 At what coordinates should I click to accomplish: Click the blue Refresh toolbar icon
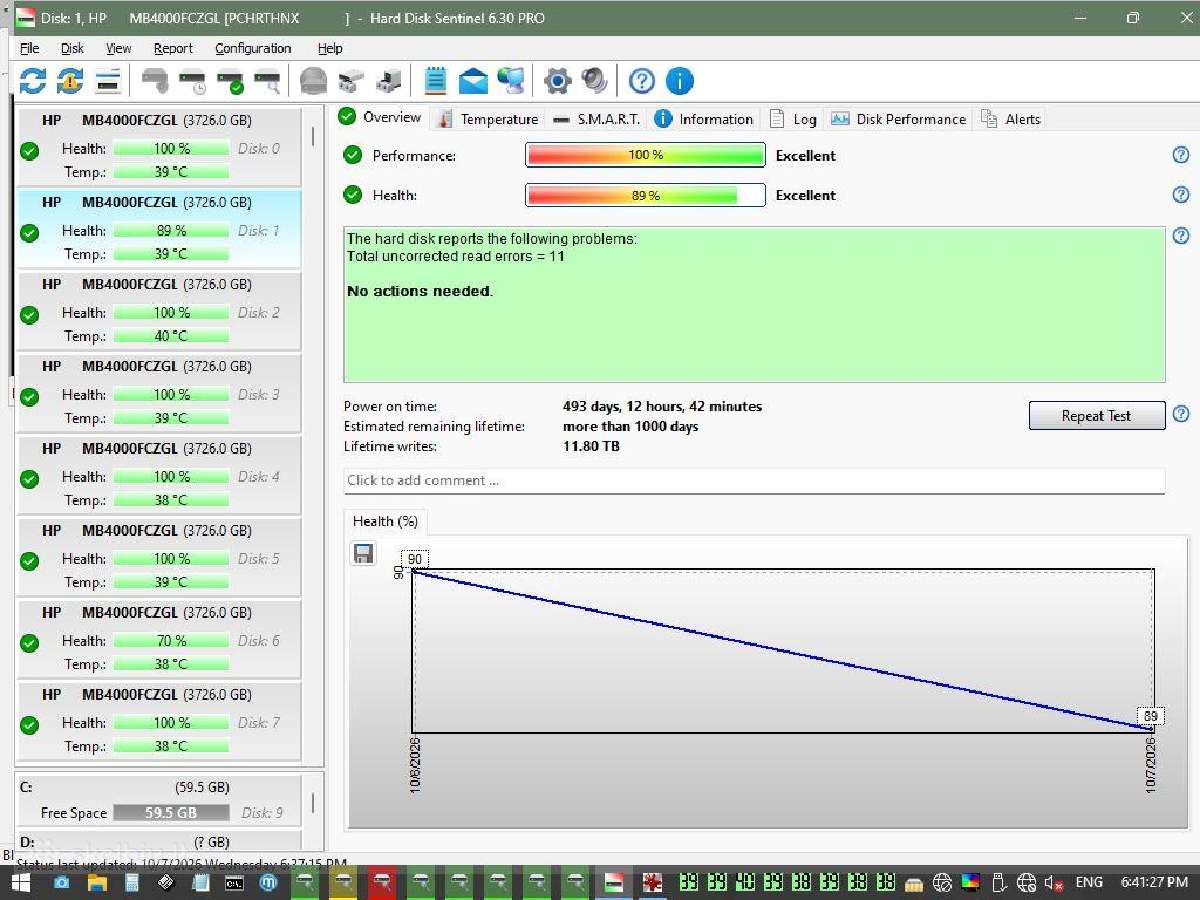point(33,81)
